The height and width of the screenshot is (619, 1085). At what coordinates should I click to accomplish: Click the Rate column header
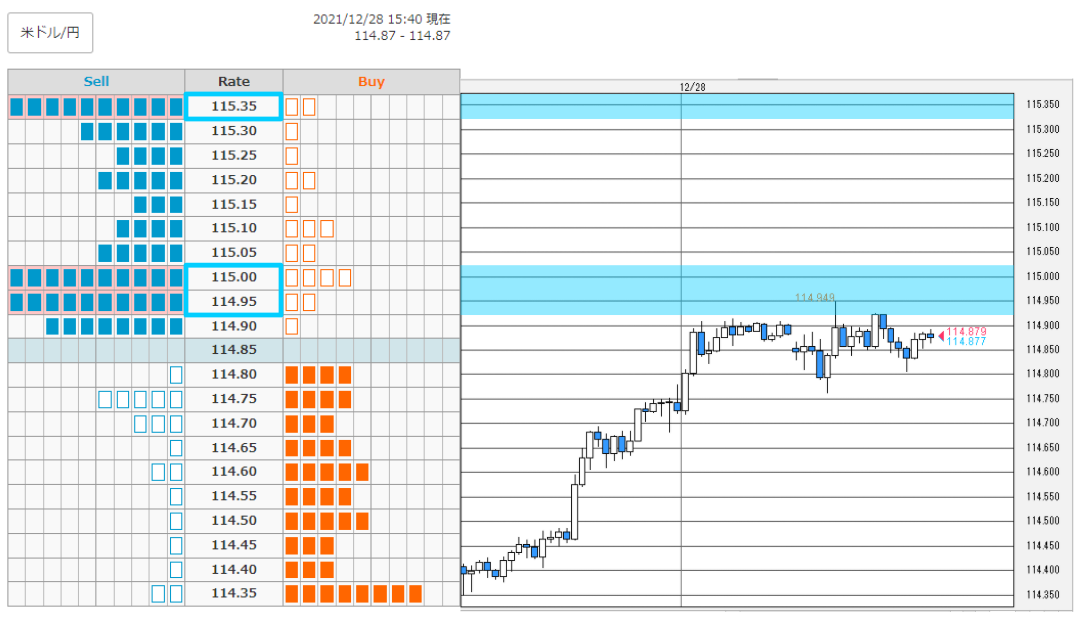[x=234, y=82]
